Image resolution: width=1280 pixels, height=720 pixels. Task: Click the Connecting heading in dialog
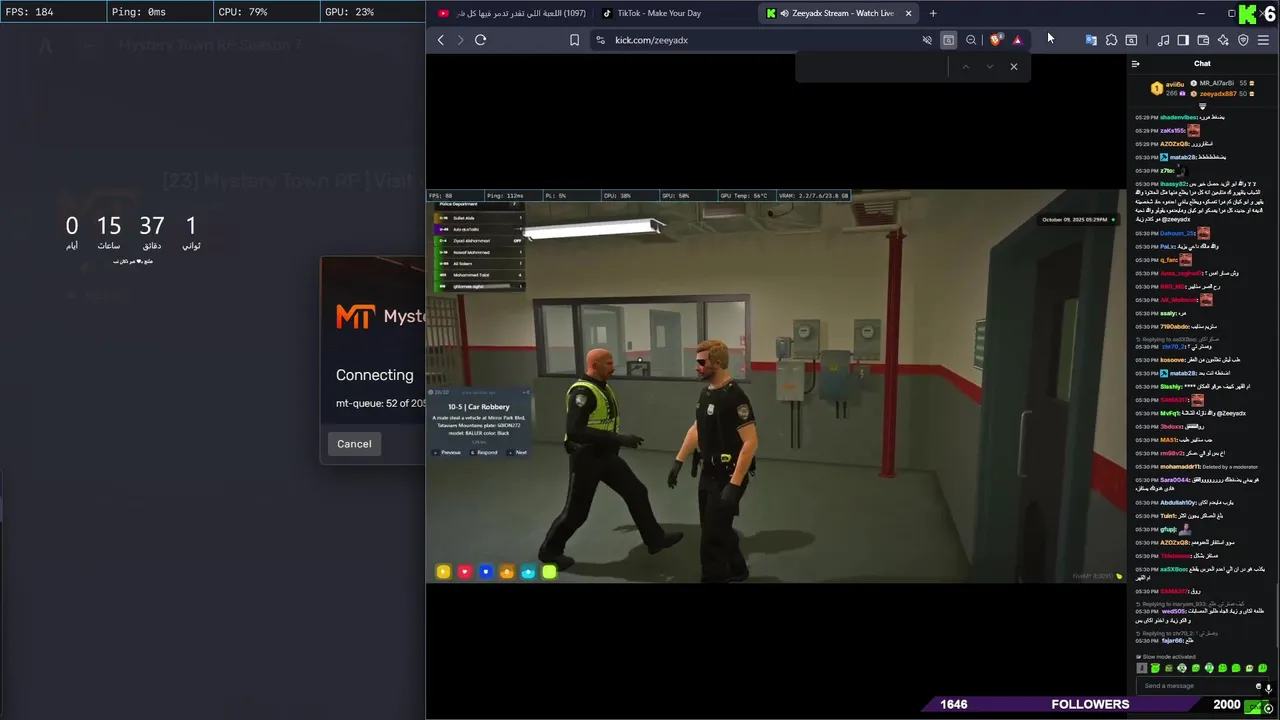374,375
